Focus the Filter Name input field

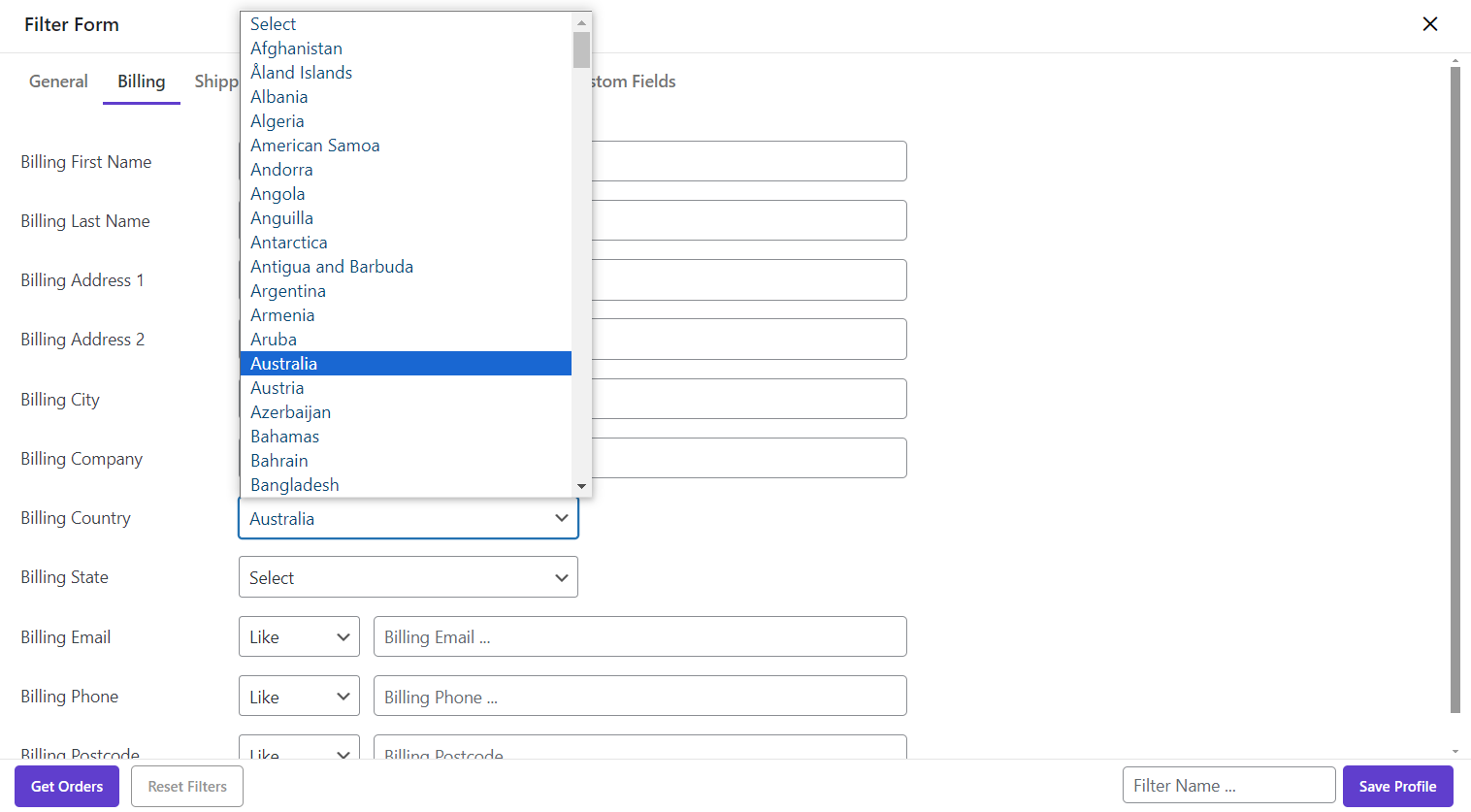pyautogui.click(x=1228, y=786)
